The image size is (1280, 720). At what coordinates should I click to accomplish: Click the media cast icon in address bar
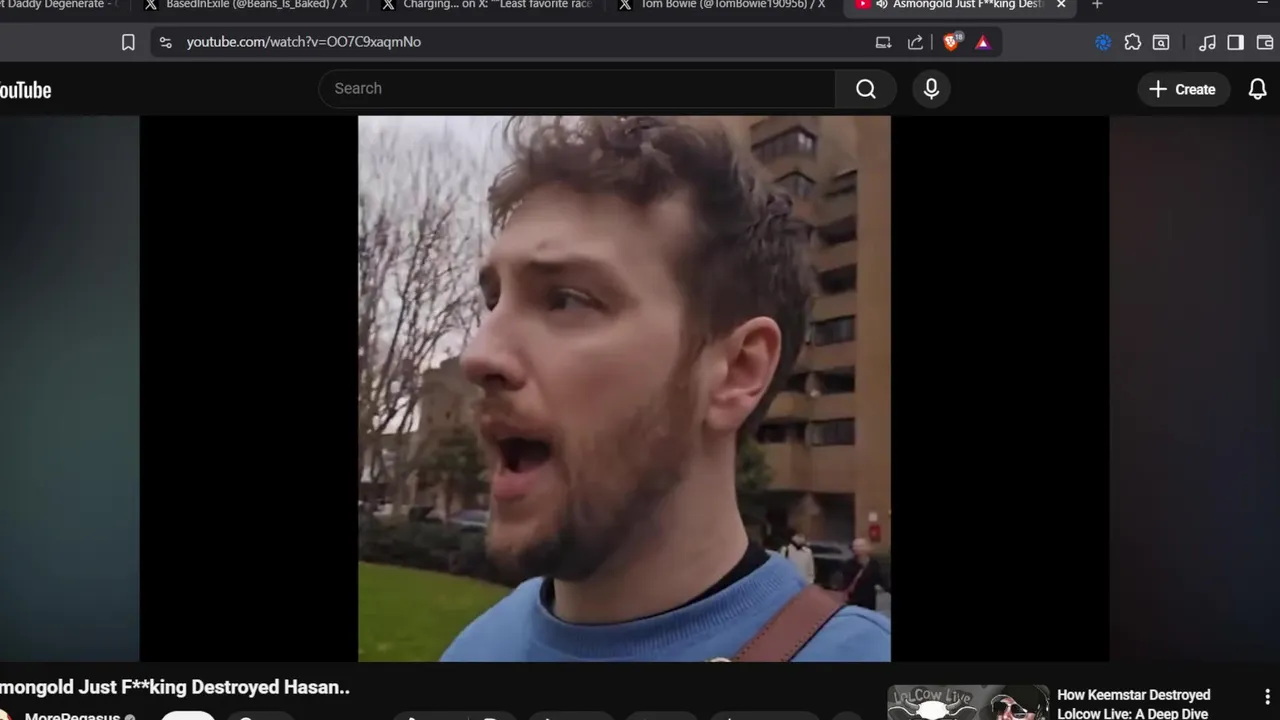click(x=883, y=42)
